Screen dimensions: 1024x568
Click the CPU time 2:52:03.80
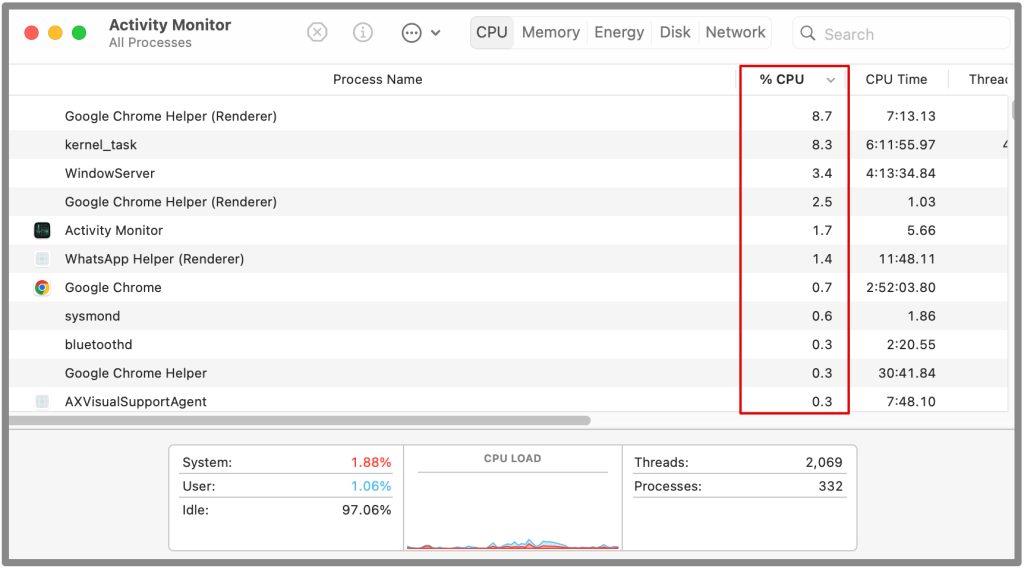901,287
